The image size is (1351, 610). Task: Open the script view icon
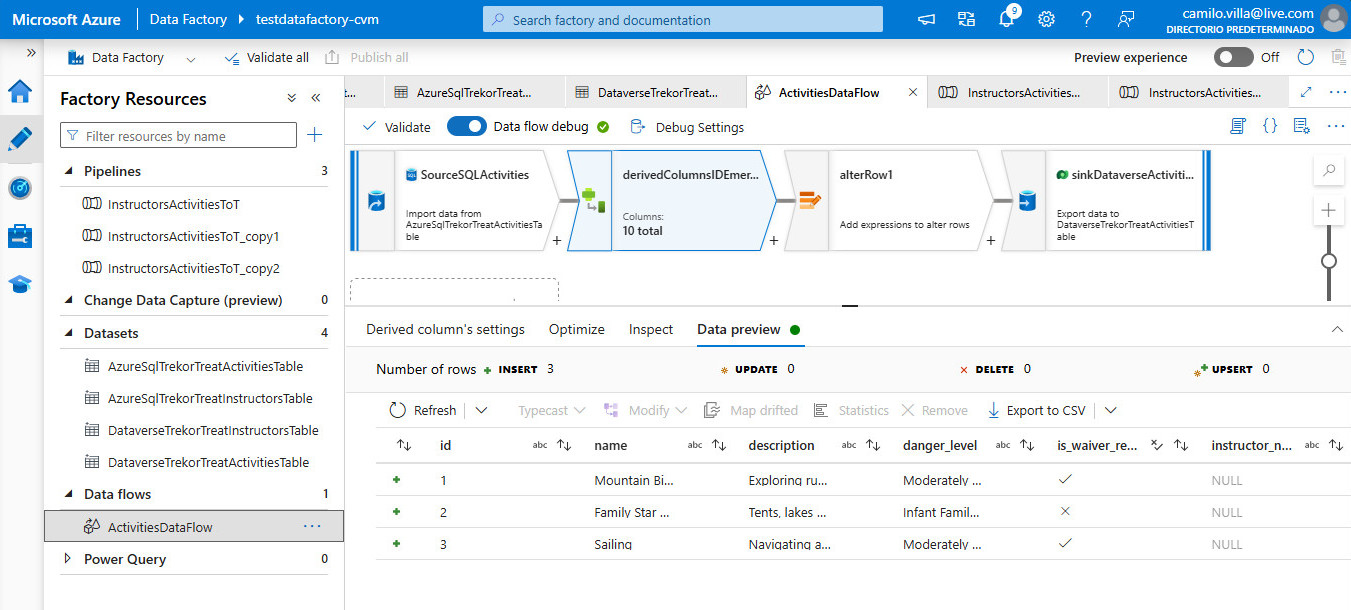click(x=1238, y=126)
